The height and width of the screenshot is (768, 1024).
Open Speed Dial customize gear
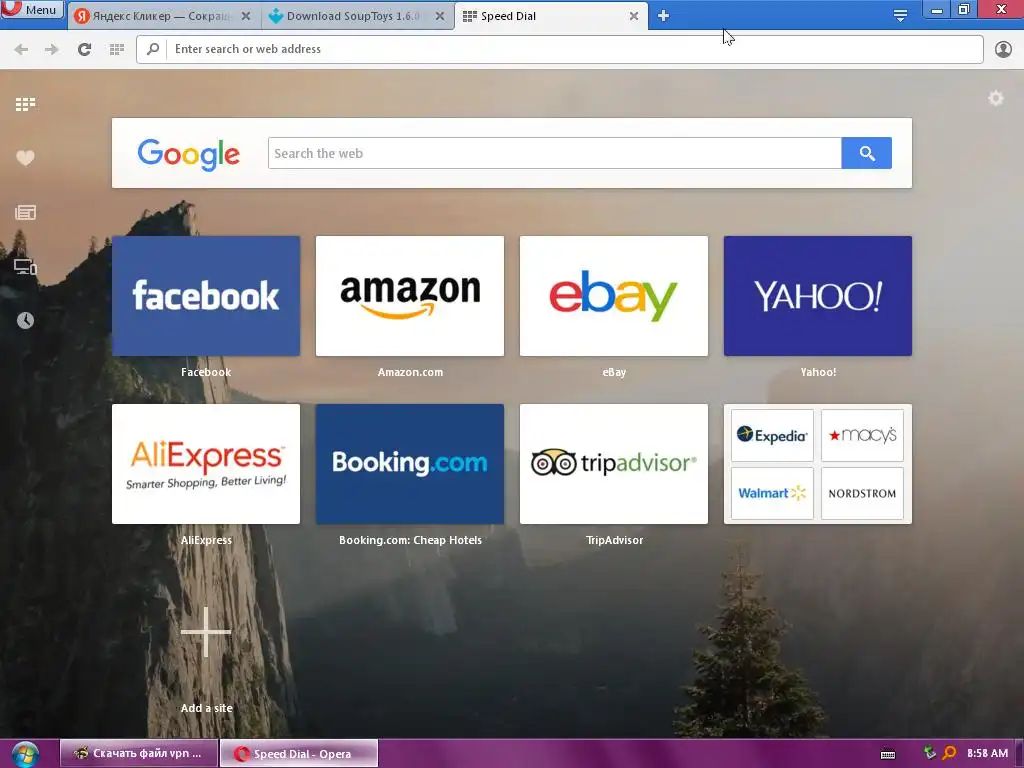(995, 98)
